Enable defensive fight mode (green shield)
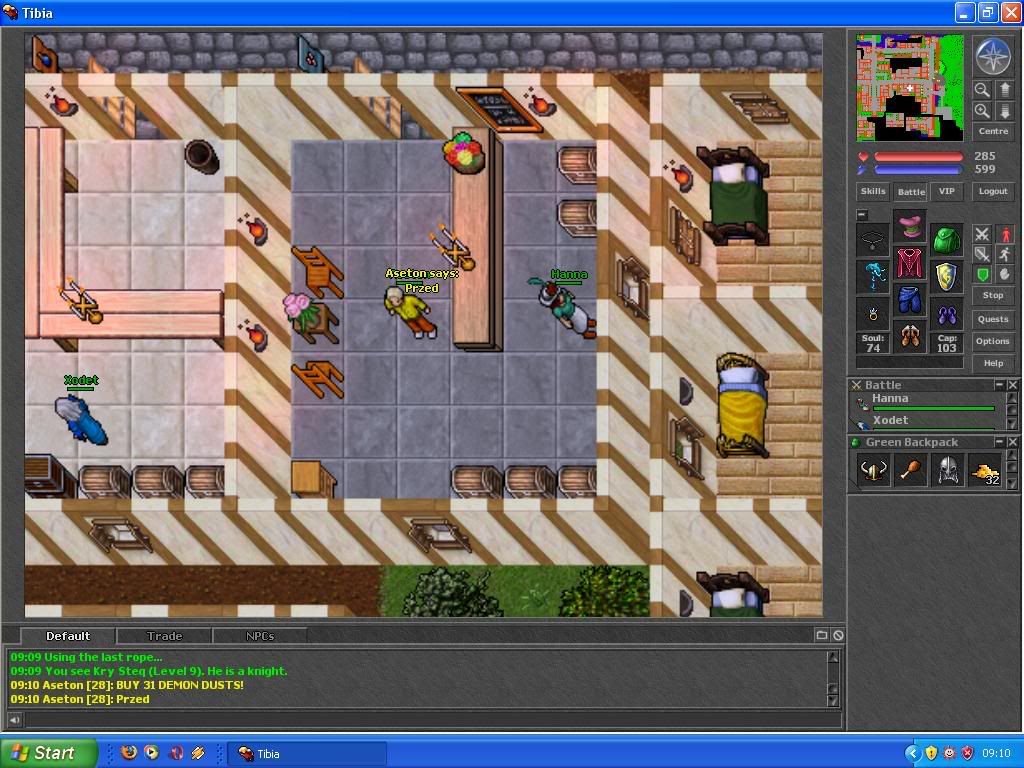 tap(982, 274)
